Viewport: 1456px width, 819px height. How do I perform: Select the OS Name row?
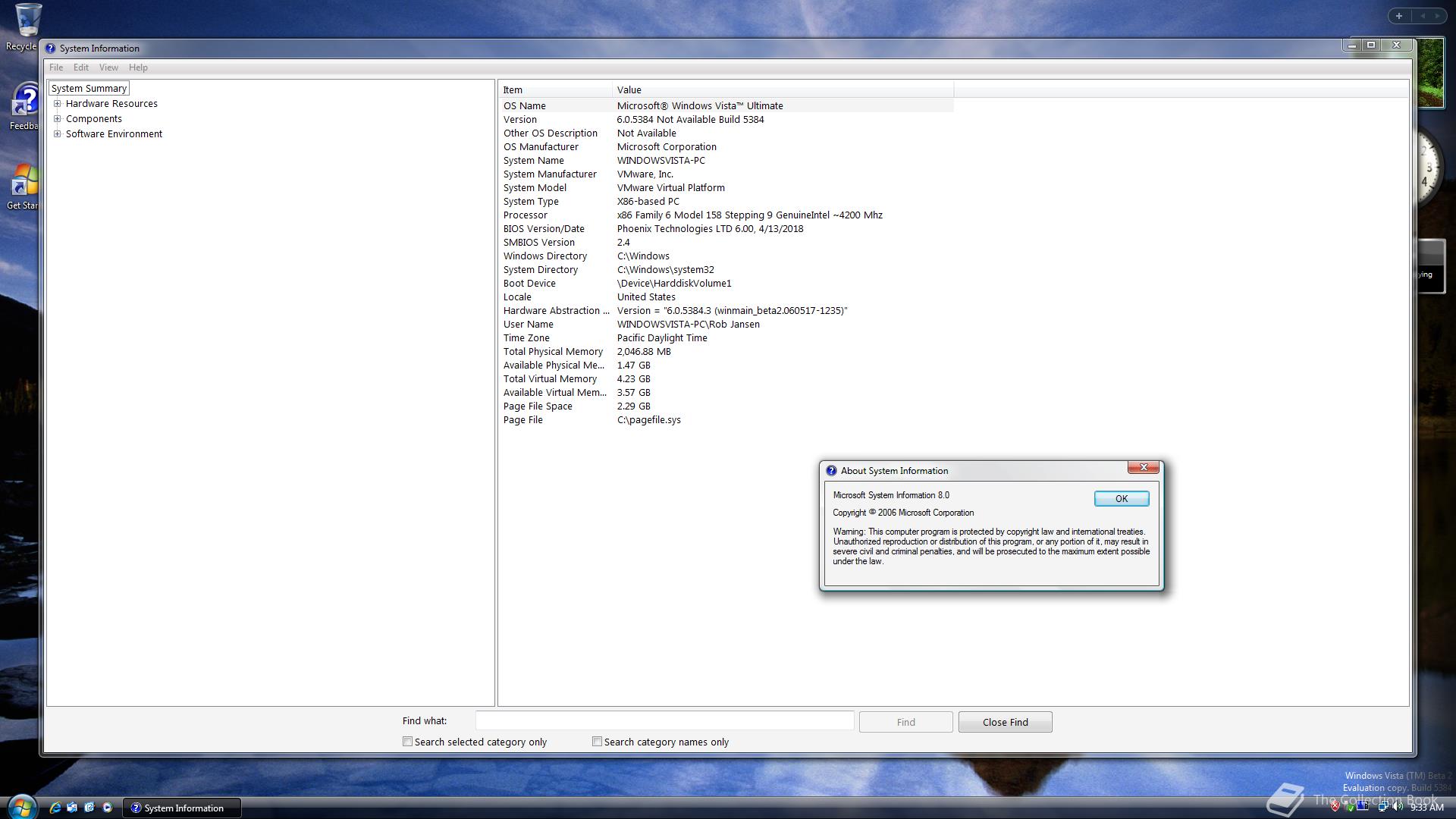(x=726, y=105)
